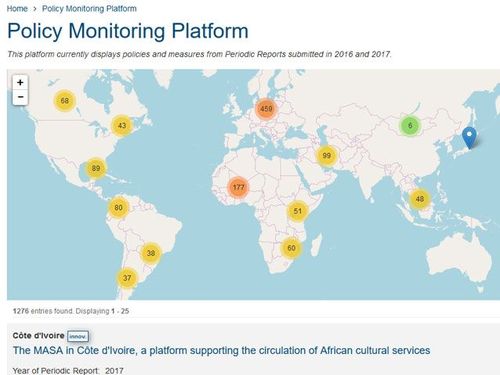500x375 pixels.
Task: Expand the 80 cluster in South America
Action: [118, 207]
